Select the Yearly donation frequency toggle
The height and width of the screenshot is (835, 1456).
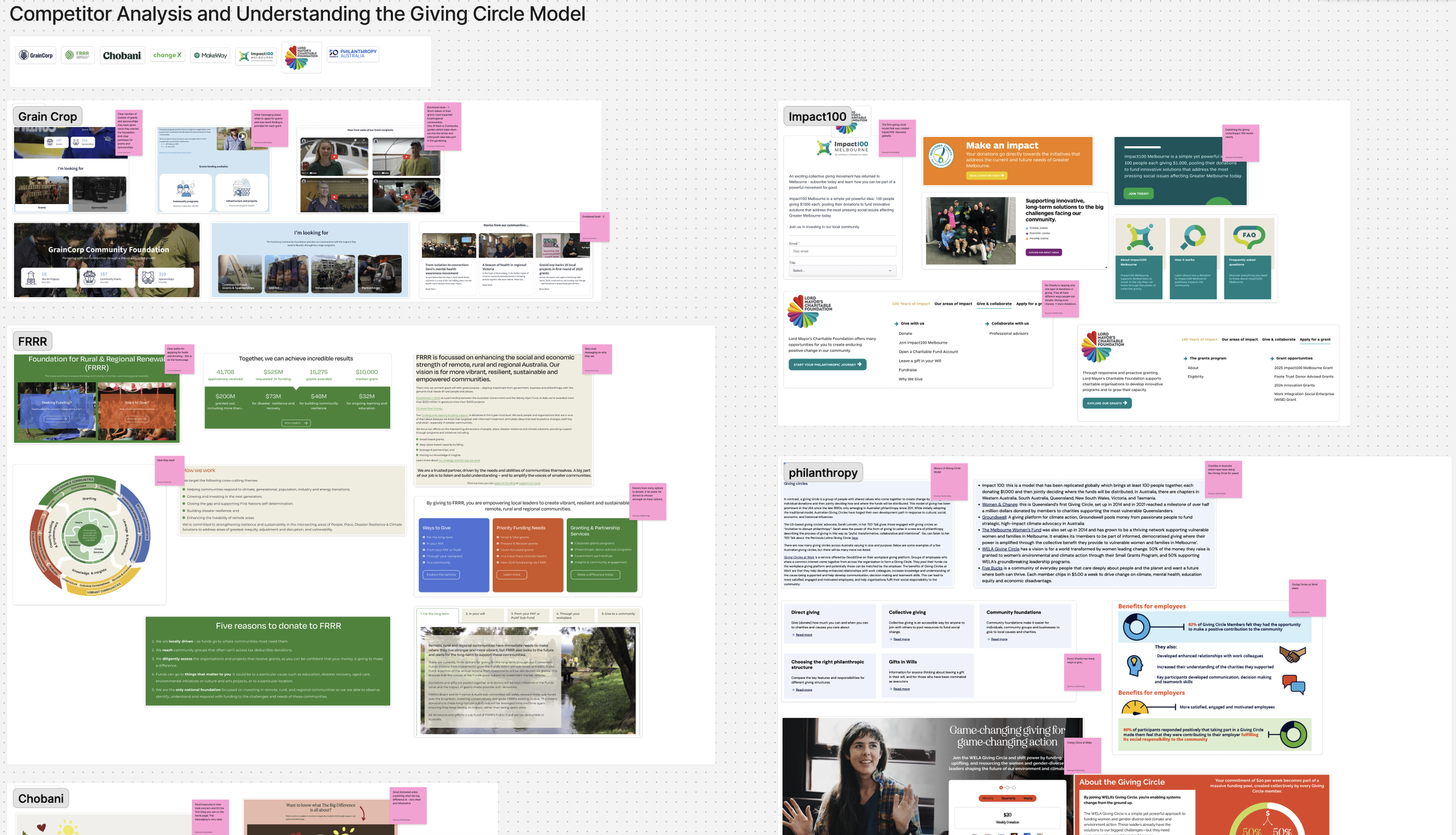1028,798
